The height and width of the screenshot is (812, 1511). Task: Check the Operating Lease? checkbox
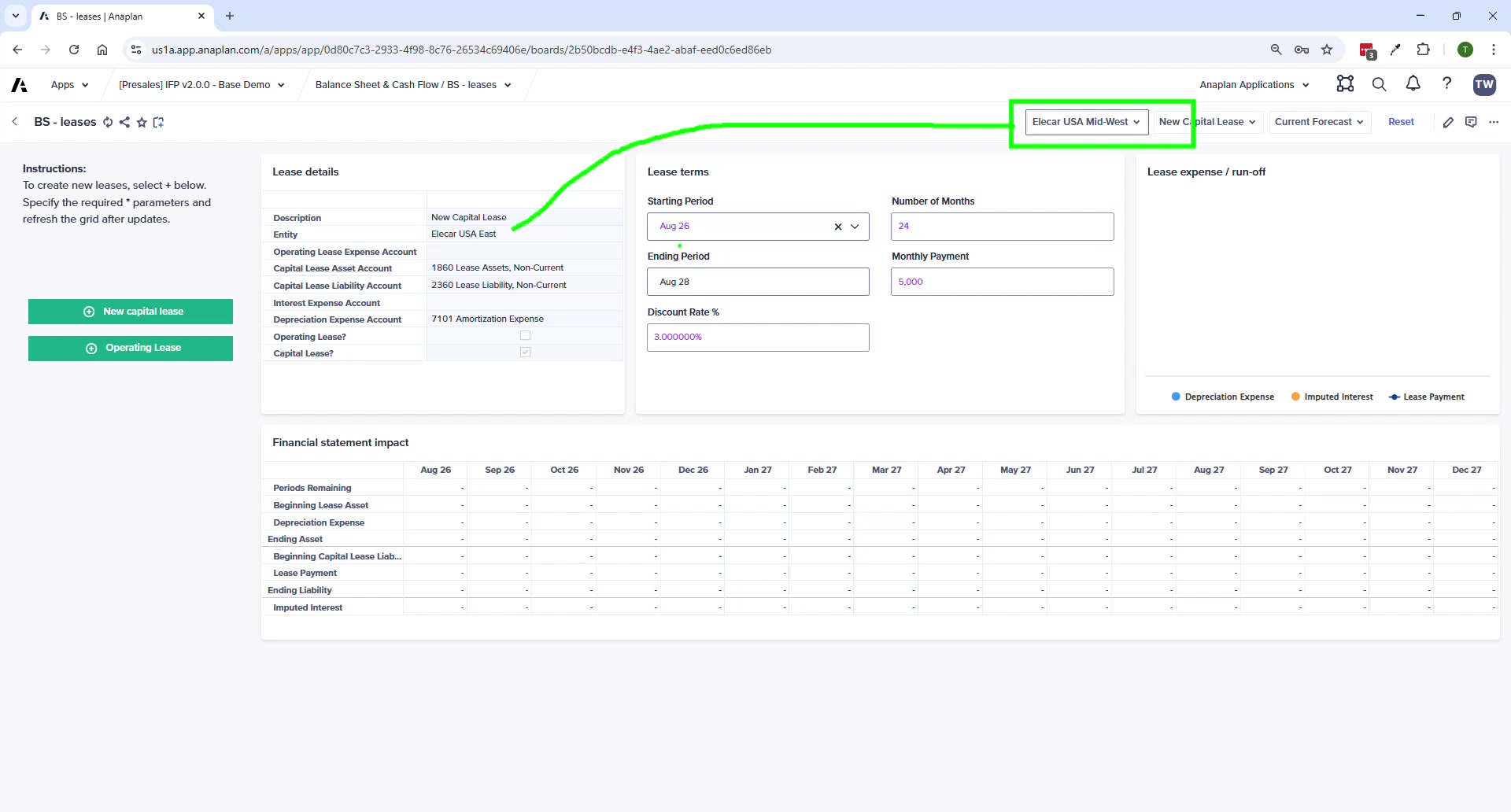[525, 335]
